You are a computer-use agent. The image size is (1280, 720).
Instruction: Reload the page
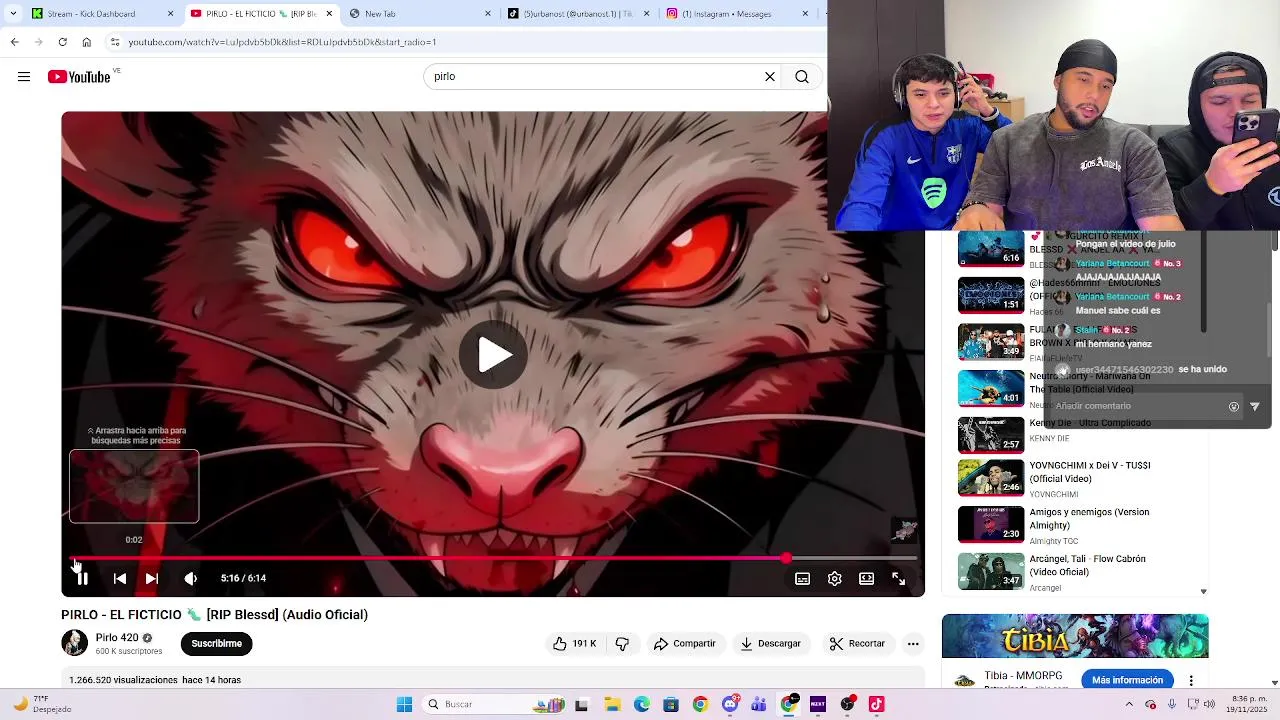tap(62, 42)
